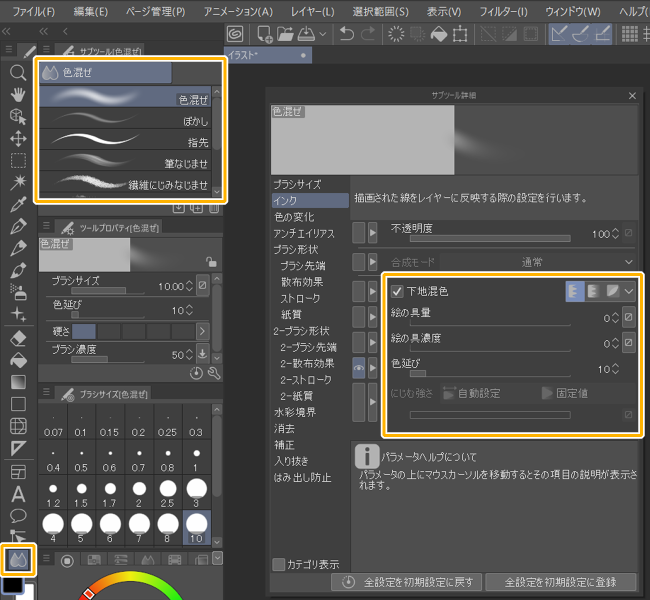Adjust the ブラシ濃度 slider
Image resolution: width=650 pixels, height=600 pixels.
108,360
